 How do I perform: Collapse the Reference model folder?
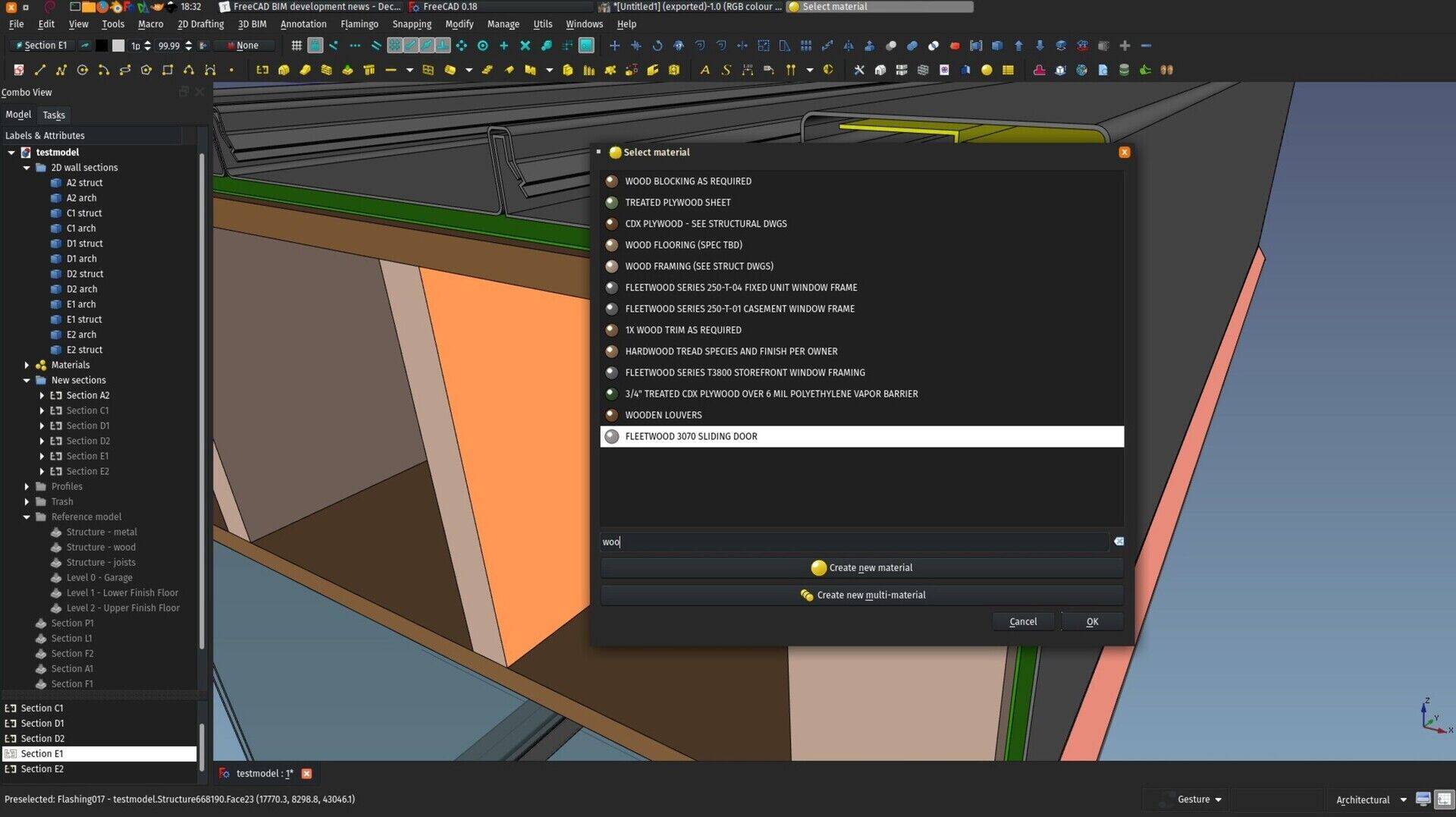click(x=28, y=517)
